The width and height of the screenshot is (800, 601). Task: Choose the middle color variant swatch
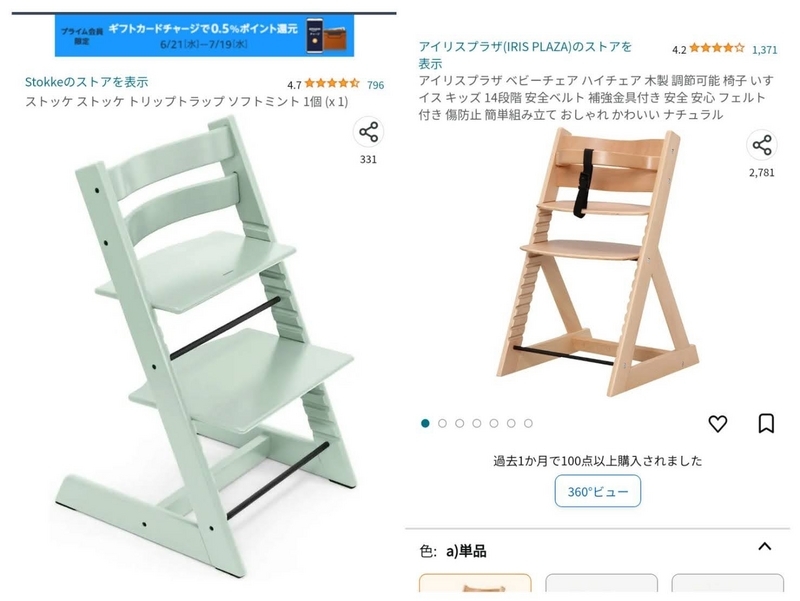coord(601,583)
